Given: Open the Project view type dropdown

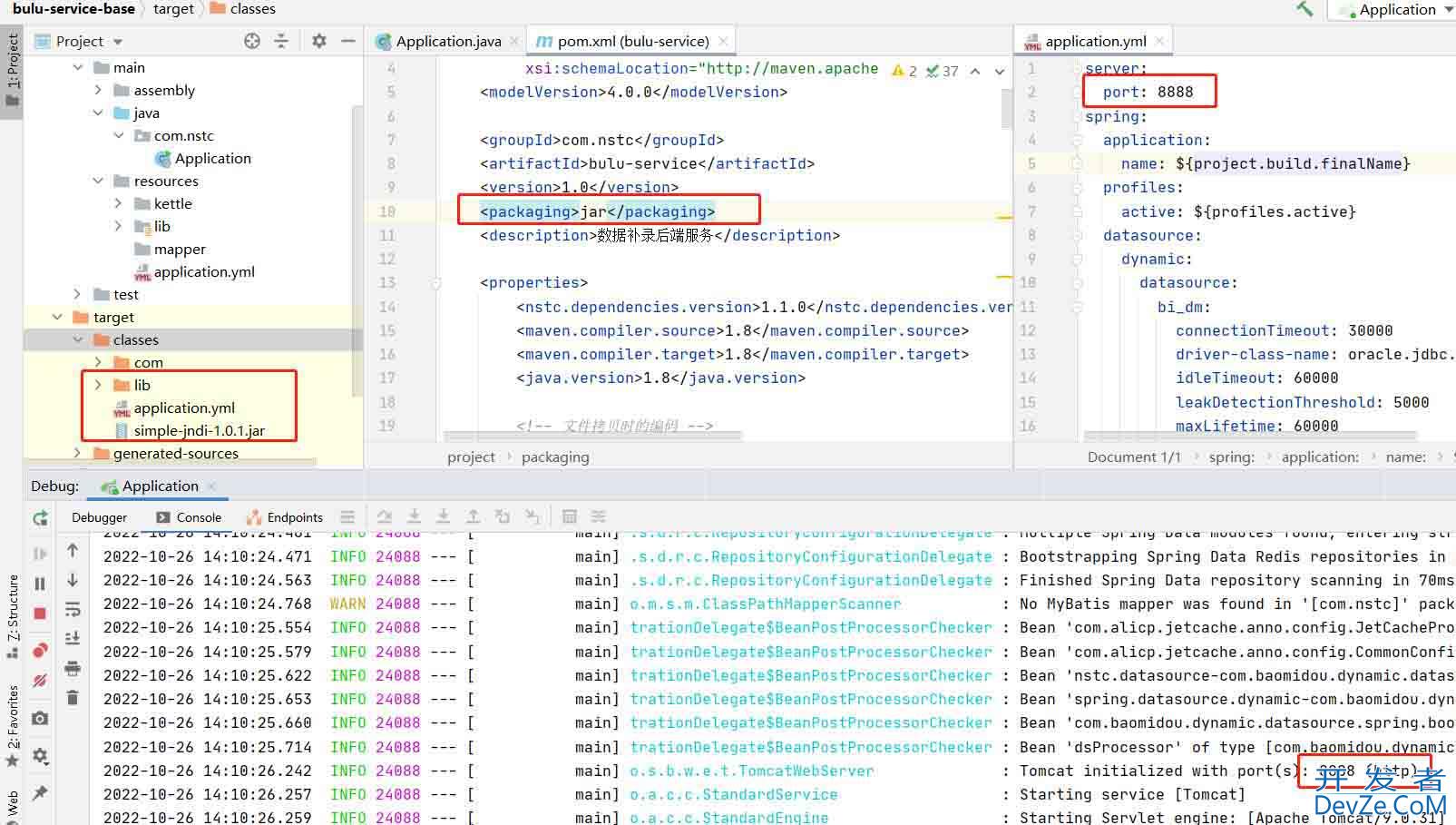Looking at the screenshot, I should pos(118,42).
